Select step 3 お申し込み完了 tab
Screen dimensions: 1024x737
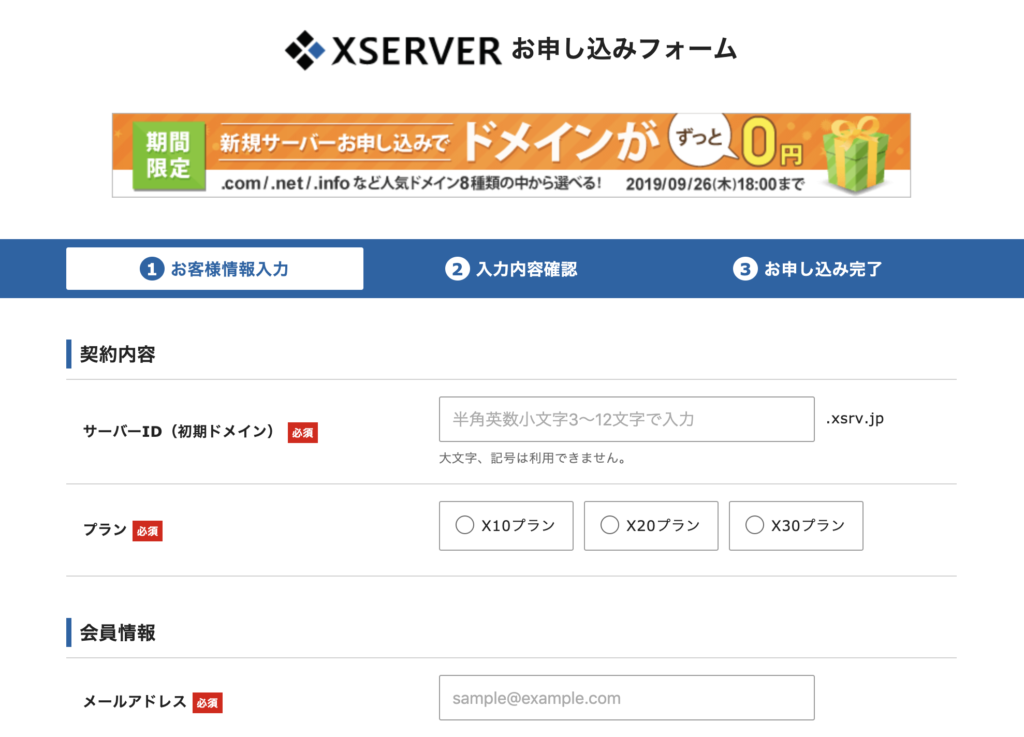(808, 269)
